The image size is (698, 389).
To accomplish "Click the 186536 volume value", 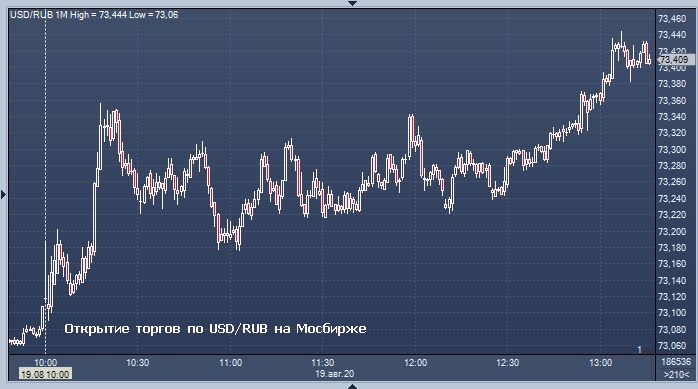I will 676,362.
